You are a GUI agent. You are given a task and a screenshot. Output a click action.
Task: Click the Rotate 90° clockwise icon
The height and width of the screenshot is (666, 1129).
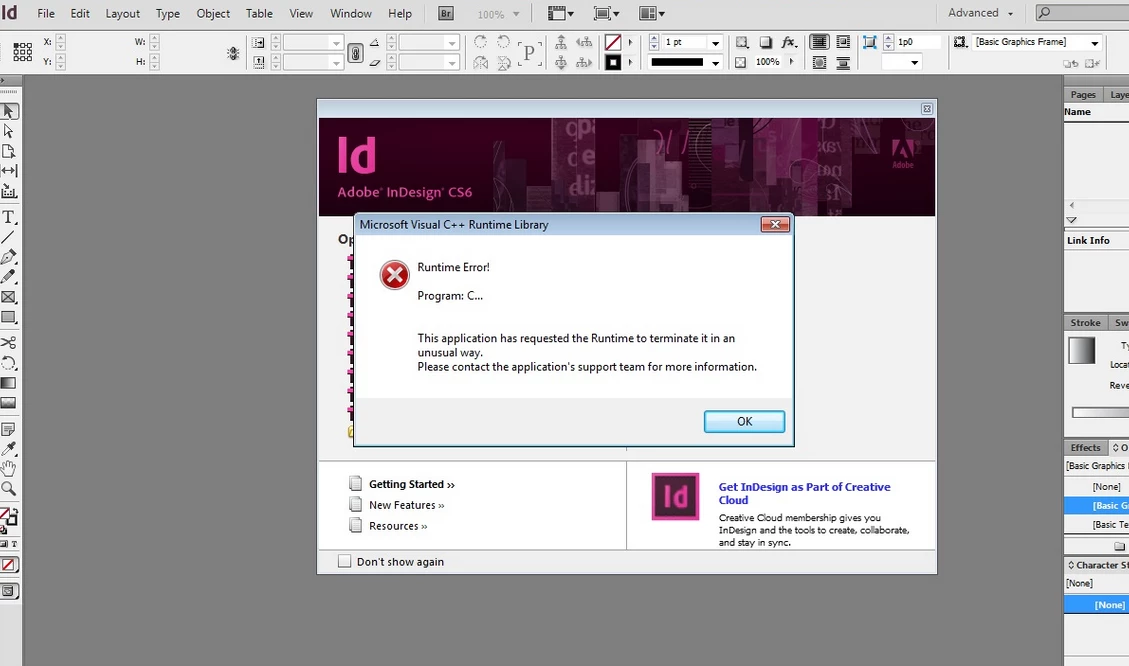(x=480, y=42)
